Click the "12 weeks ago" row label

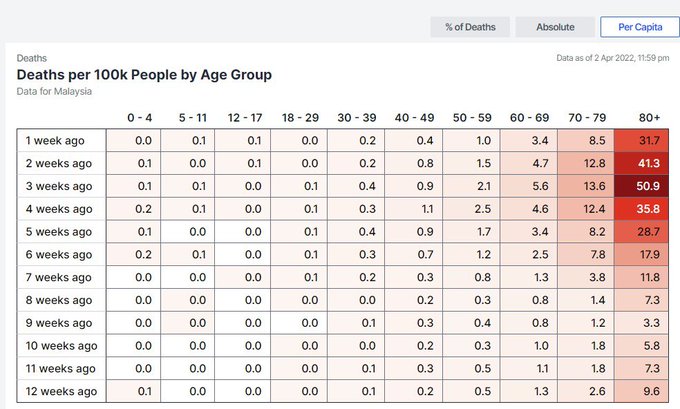point(62,391)
